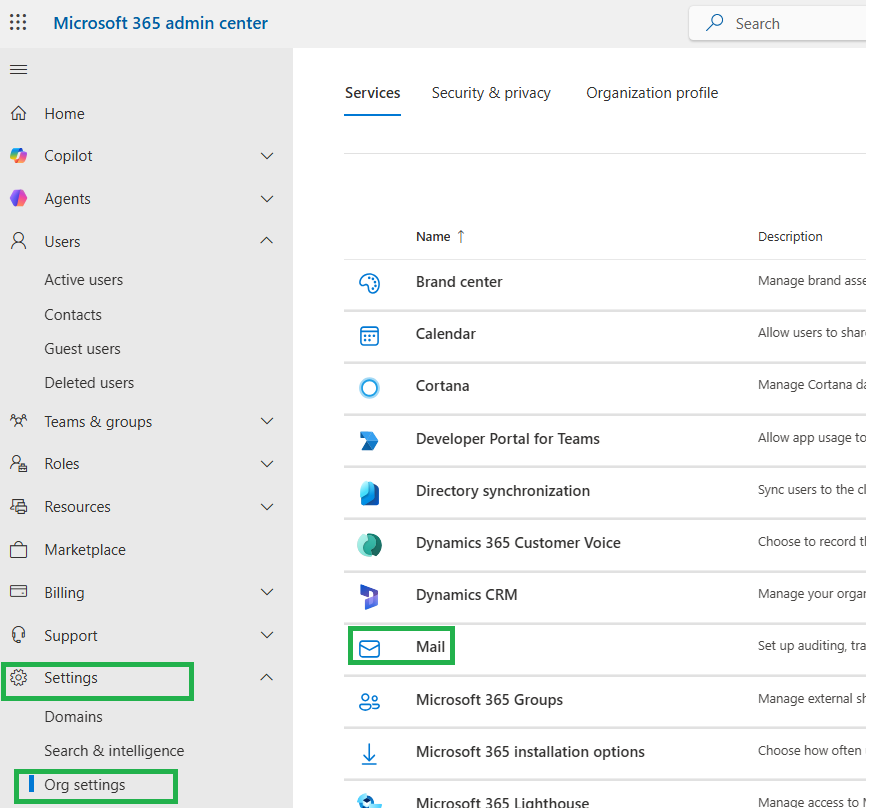Viewport: 872px width, 808px height.
Task: Click the Microsoft 365 Lighthouse icon
Action: tap(369, 801)
